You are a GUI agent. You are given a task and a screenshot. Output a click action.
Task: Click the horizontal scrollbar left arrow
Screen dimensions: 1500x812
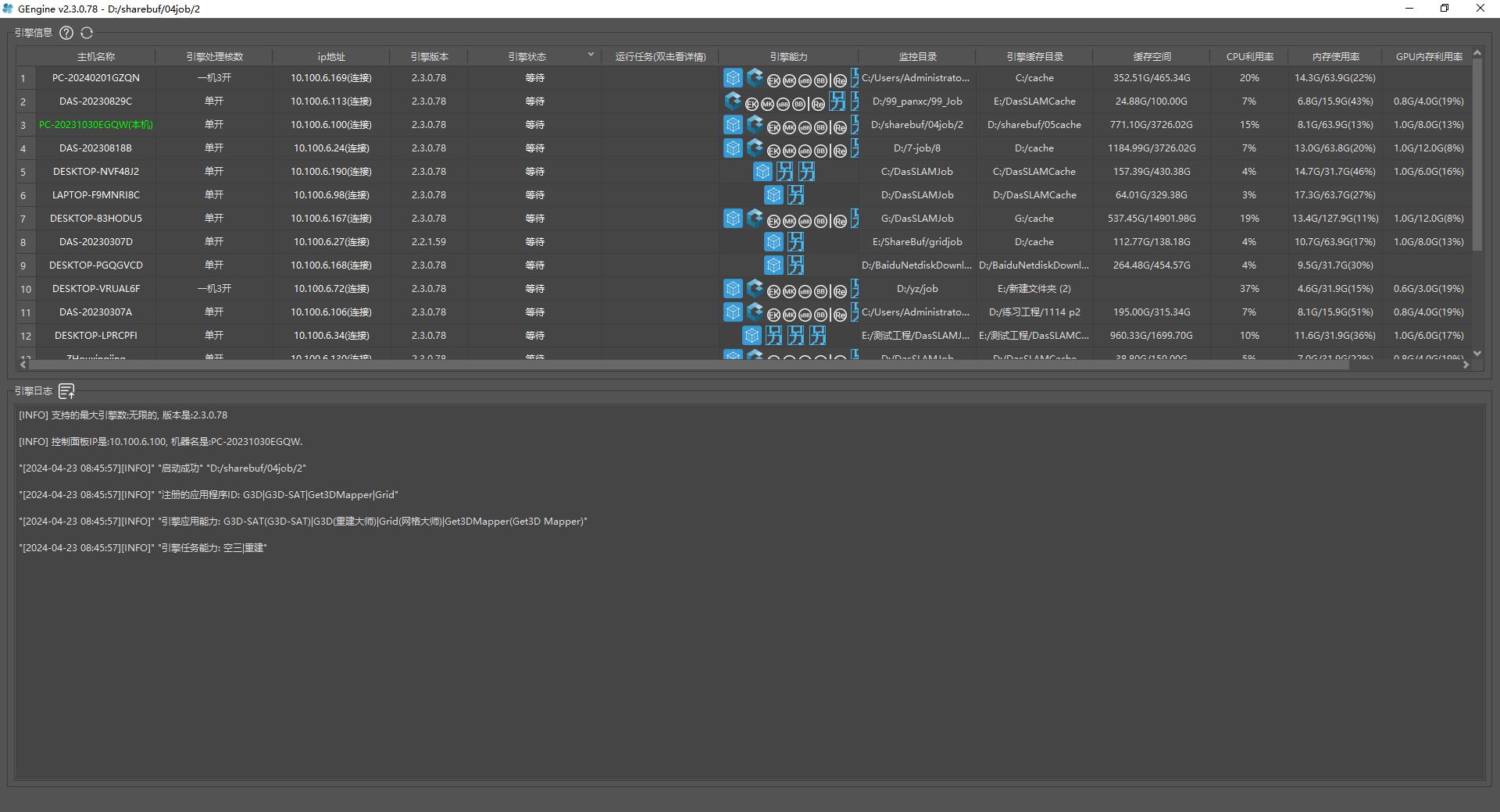(x=23, y=365)
